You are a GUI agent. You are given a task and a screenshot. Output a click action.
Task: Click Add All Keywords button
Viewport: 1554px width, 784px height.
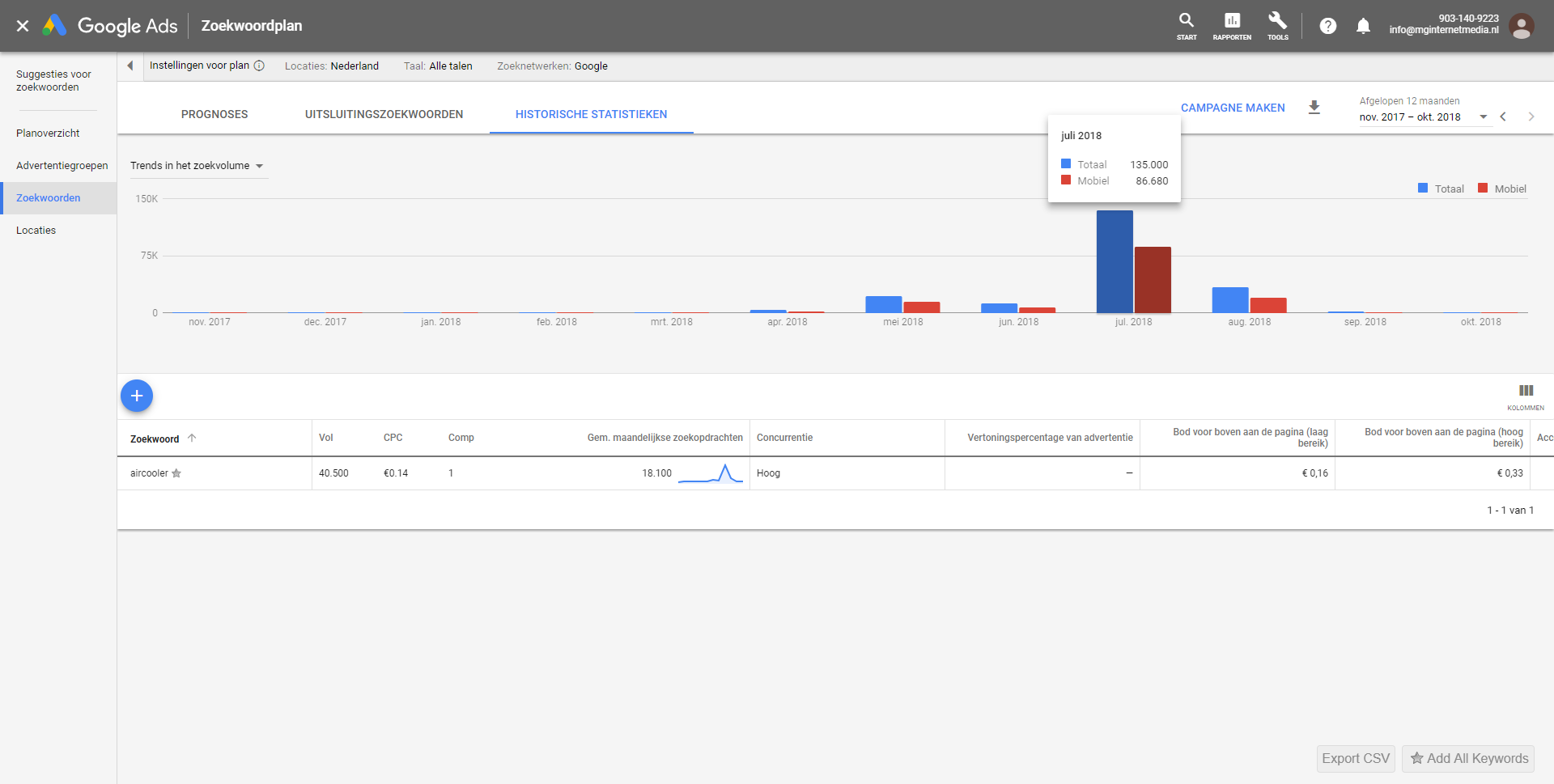(x=1468, y=758)
